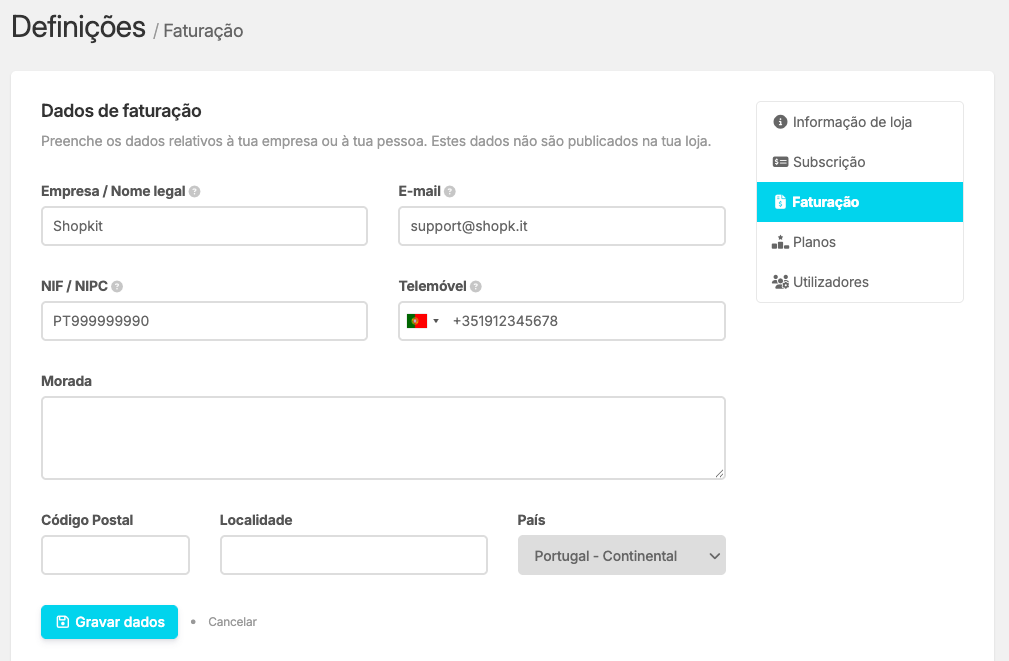
Task: Open the Faturação settings tab
Action: tap(859, 202)
